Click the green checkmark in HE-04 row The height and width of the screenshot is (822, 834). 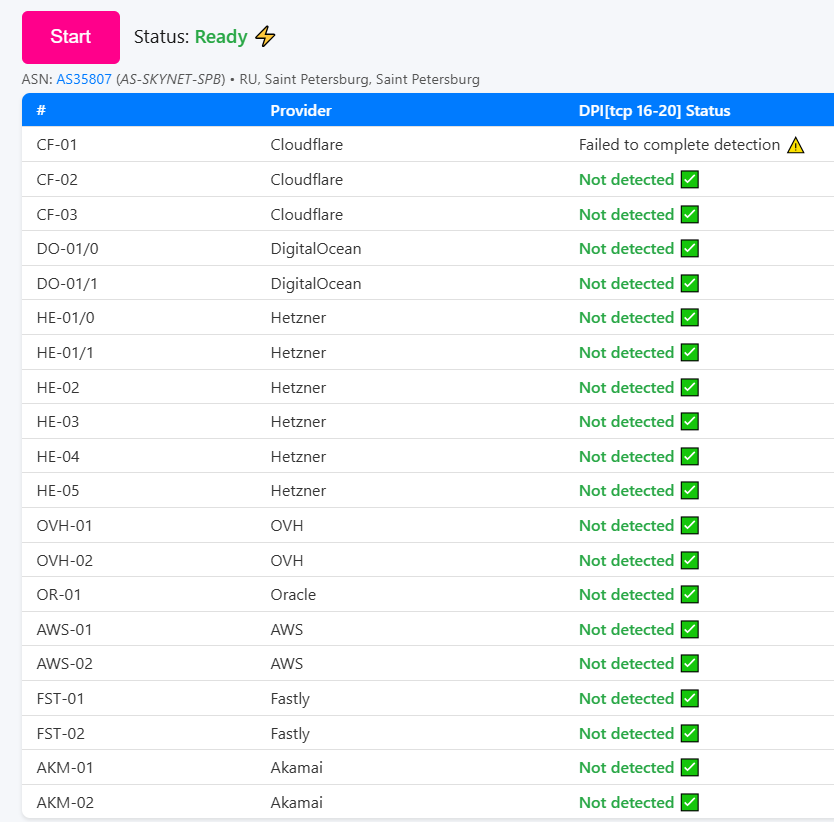click(x=690, y=456)
